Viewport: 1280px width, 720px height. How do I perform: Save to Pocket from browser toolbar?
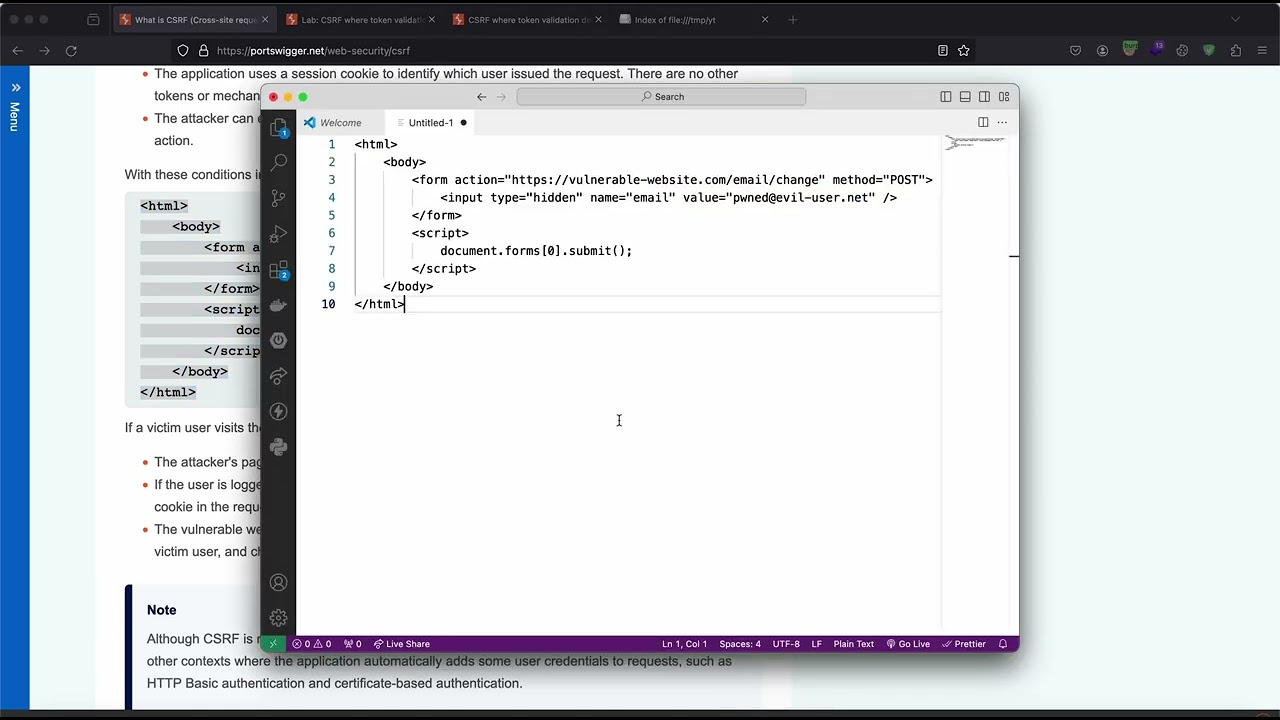point(1076,51)
